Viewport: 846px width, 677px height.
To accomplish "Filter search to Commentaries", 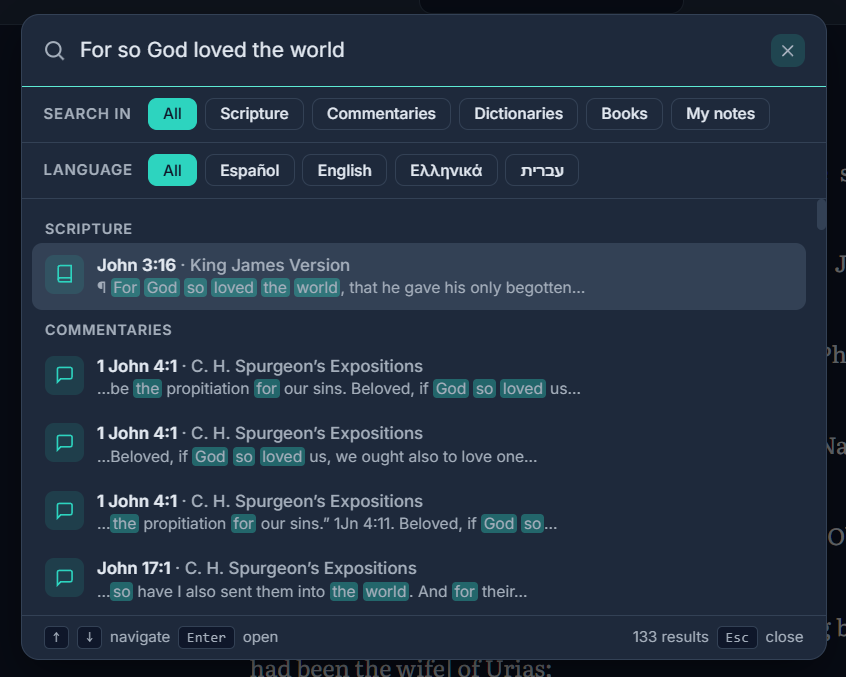I will coord(381,114).
